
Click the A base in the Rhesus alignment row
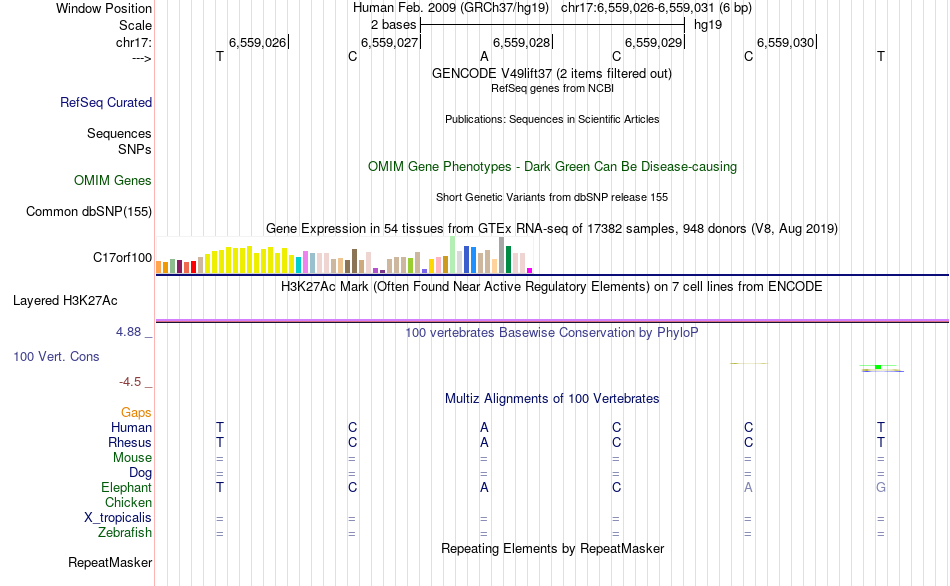484,443
